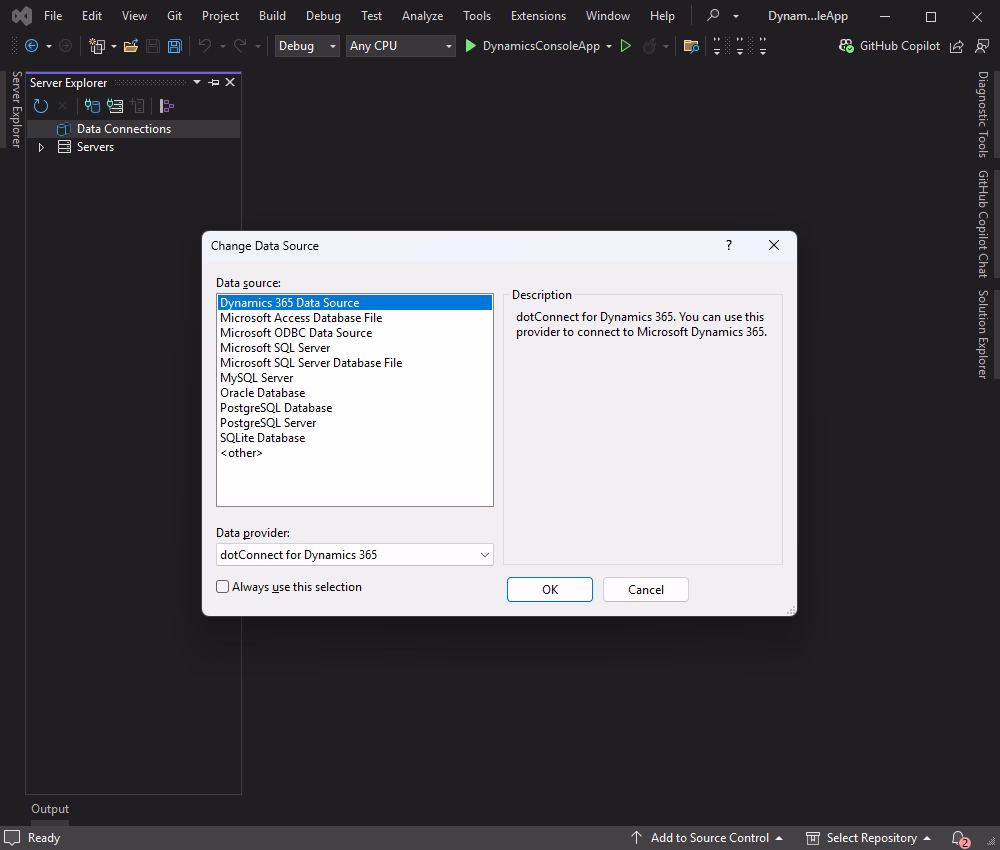Open the Data provider combo box
Image resolution: width=1000 pixels, height=850 pixels.
(355, 555)
